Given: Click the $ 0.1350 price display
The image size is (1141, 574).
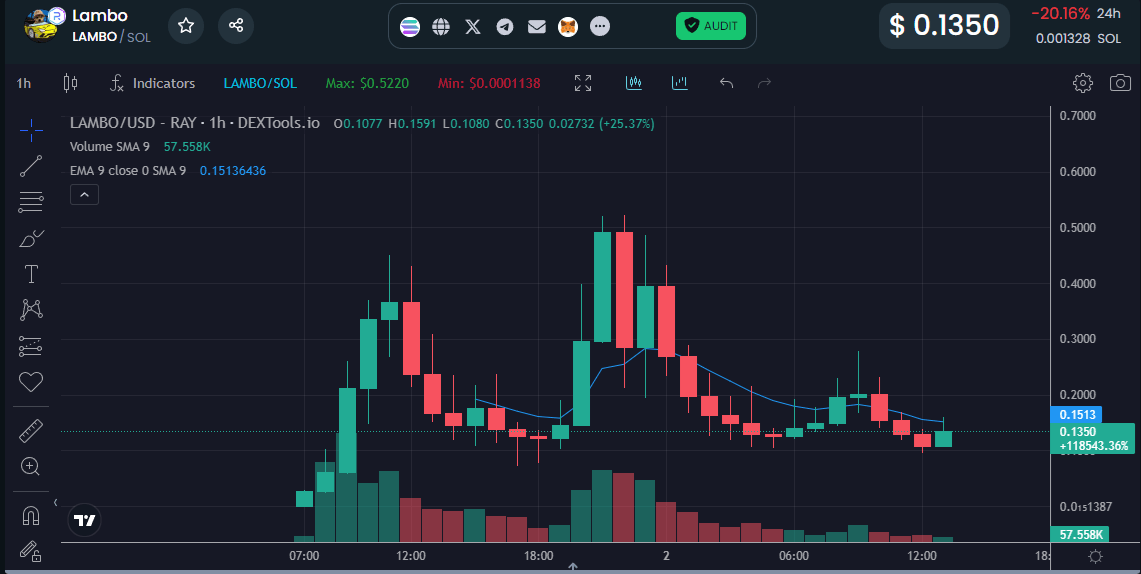Looking at the screenshot, I should point(944,25).
